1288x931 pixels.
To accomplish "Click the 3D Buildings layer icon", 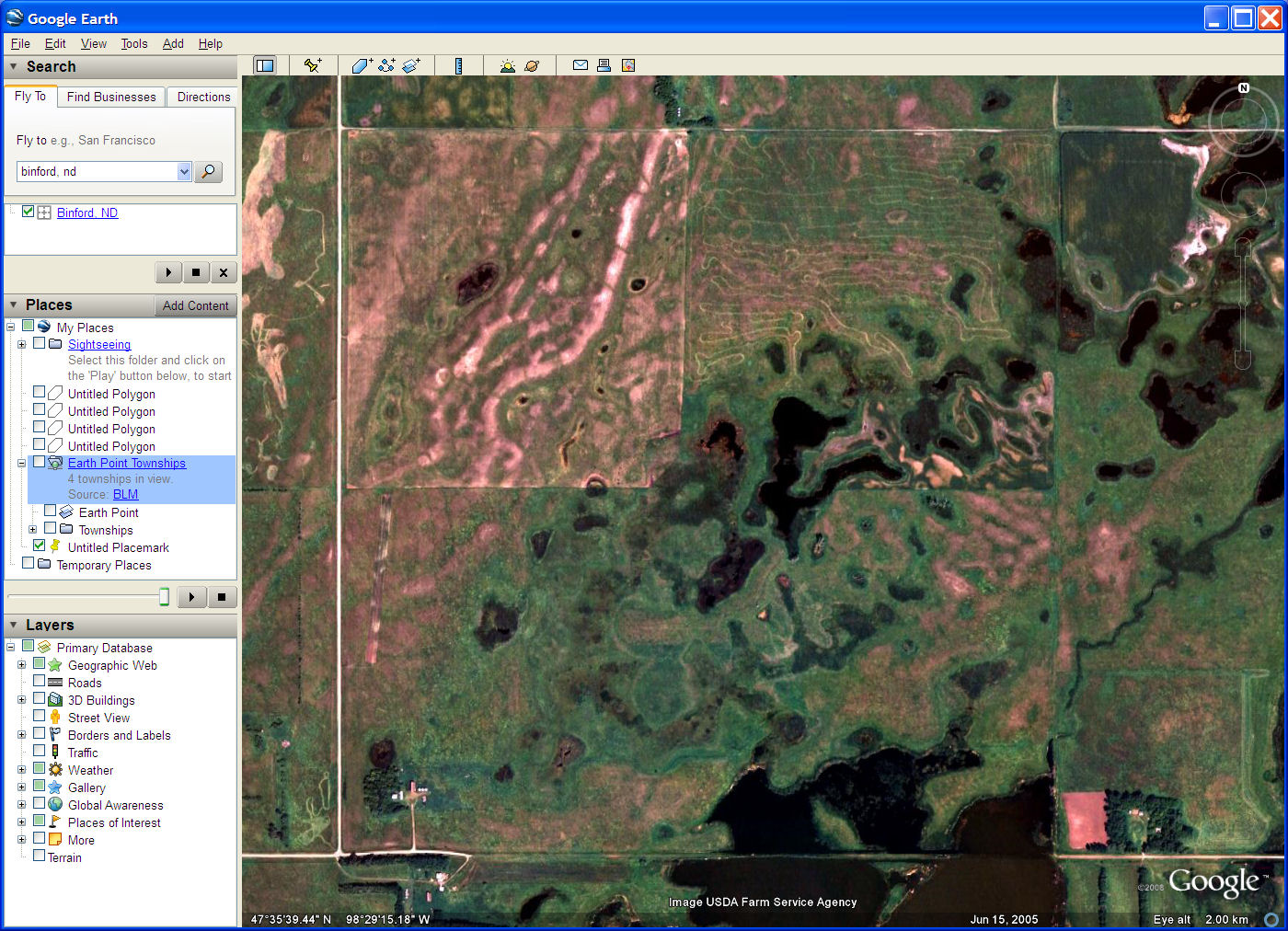I will tap(55, 700).
